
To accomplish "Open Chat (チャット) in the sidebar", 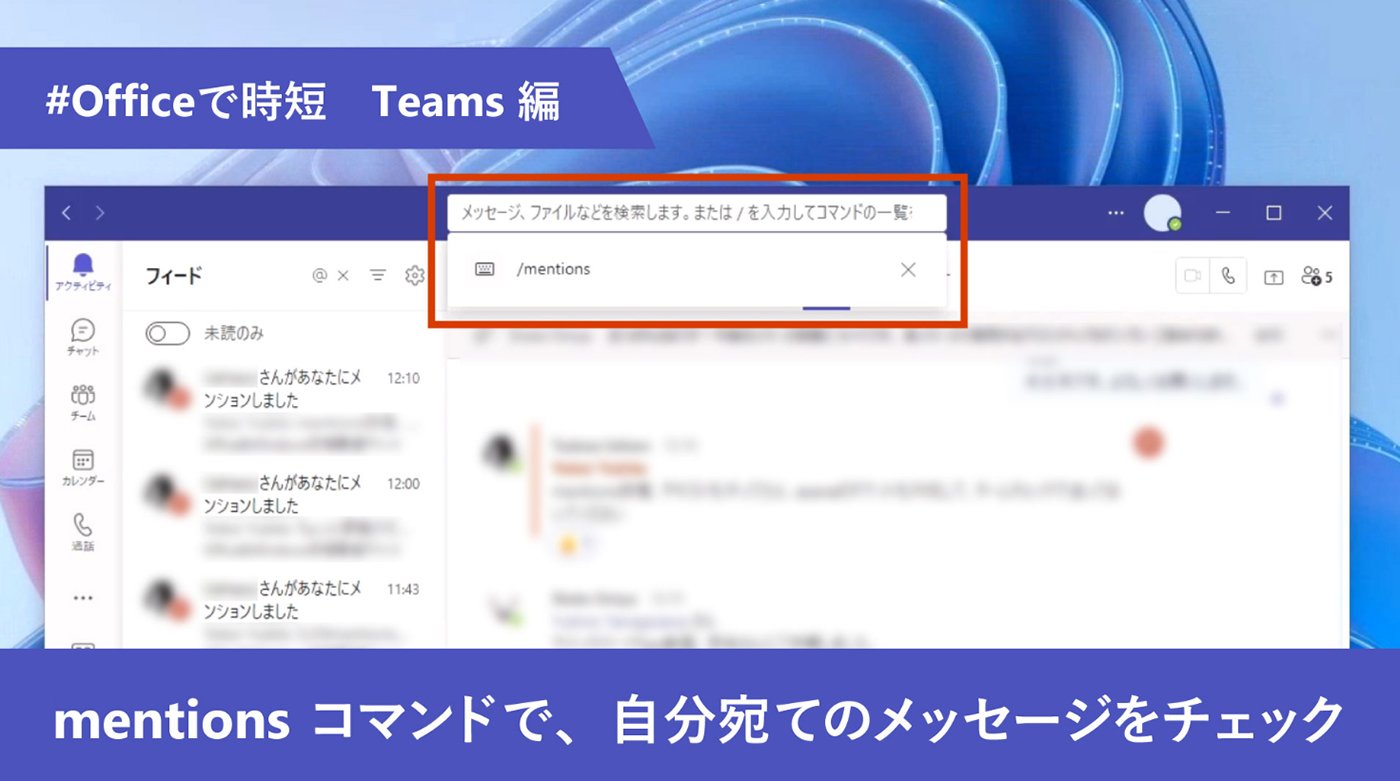I will coord(83,337).
